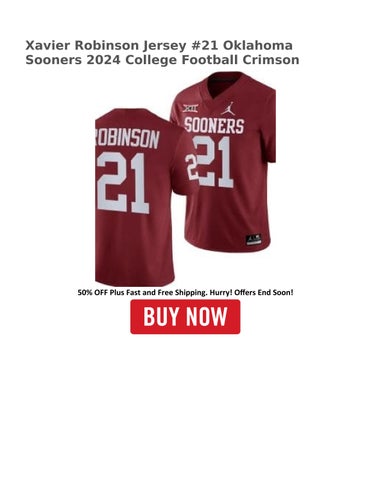Viewport: 371px width, 480px height.
Task: Click the word BUY on the red button
Action: point(162,316)
